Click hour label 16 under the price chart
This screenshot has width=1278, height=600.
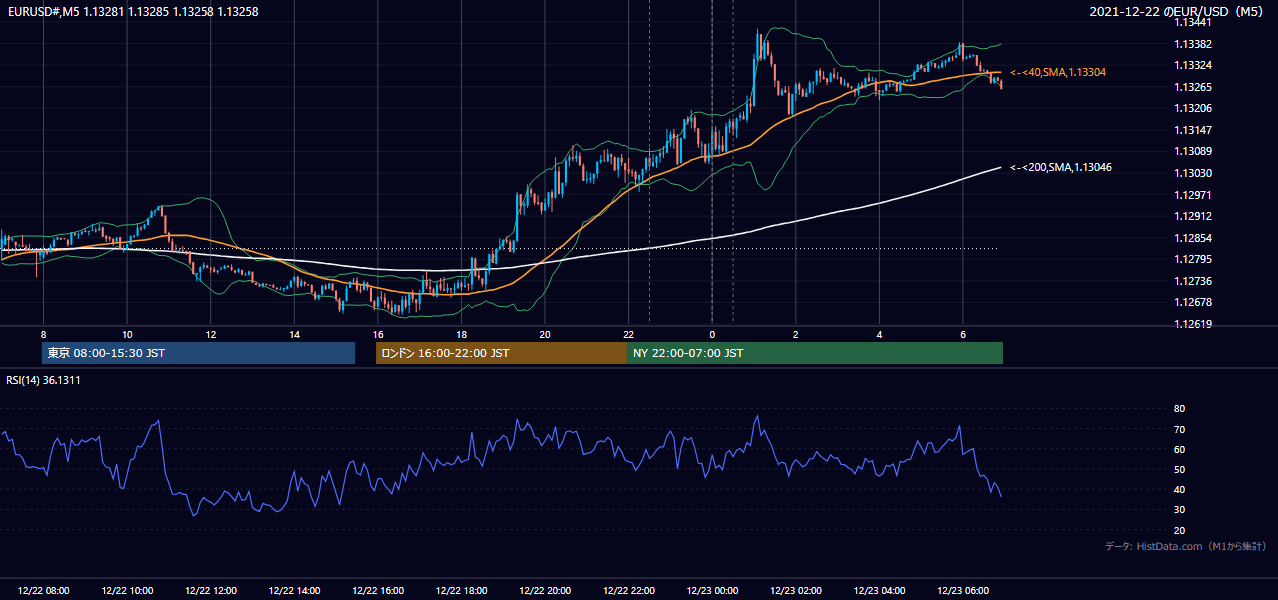pos(378,334)
